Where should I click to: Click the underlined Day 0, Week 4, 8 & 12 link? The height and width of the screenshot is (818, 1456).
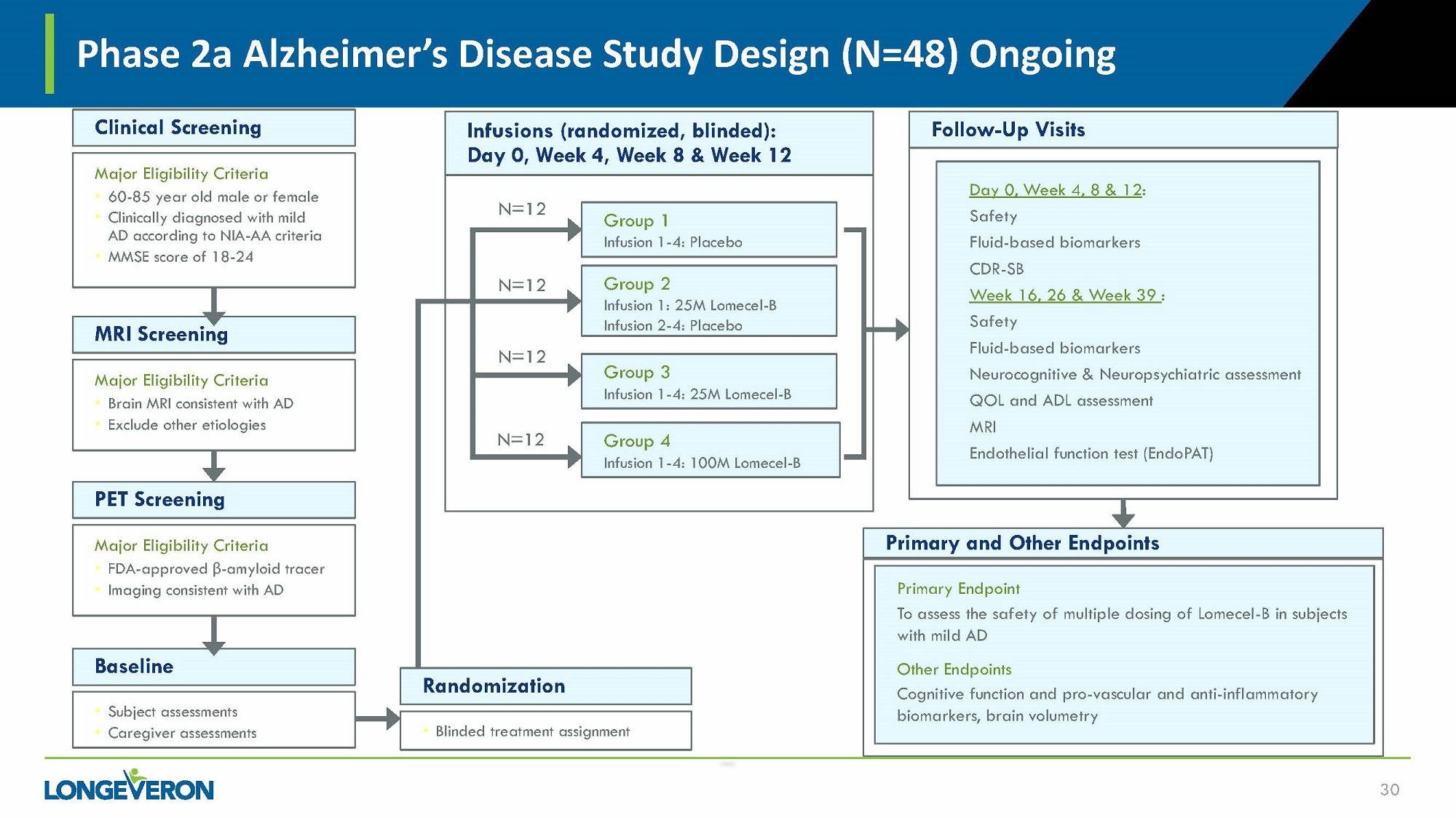click(x=1056, y=190)
